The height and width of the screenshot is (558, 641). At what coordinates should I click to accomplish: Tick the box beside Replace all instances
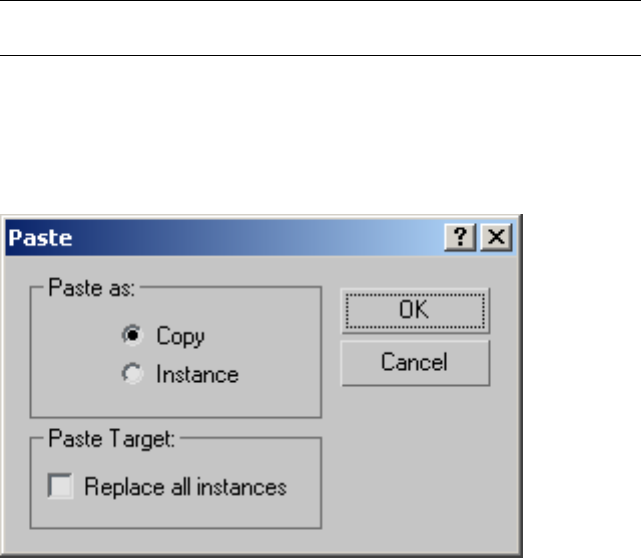click(x=62, y=487)
